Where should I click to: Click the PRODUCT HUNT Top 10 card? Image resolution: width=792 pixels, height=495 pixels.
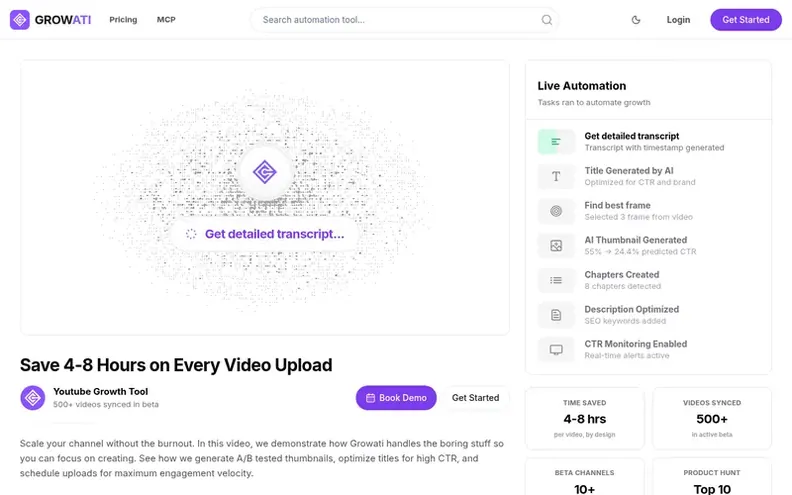712,477
